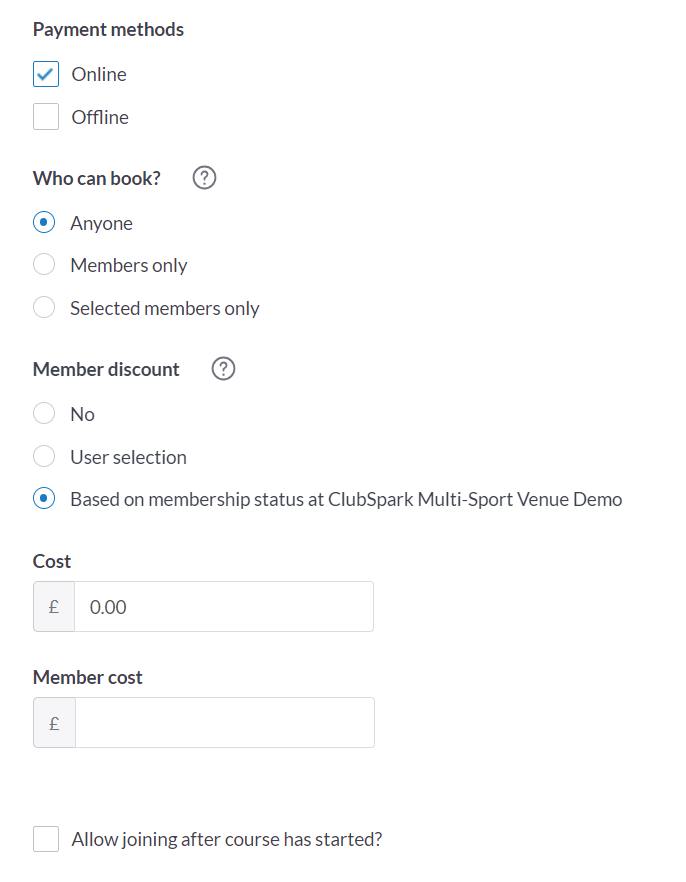686x882 pixels.
Task: Open the help icon beside Member discount
Action: coord(223,369)
